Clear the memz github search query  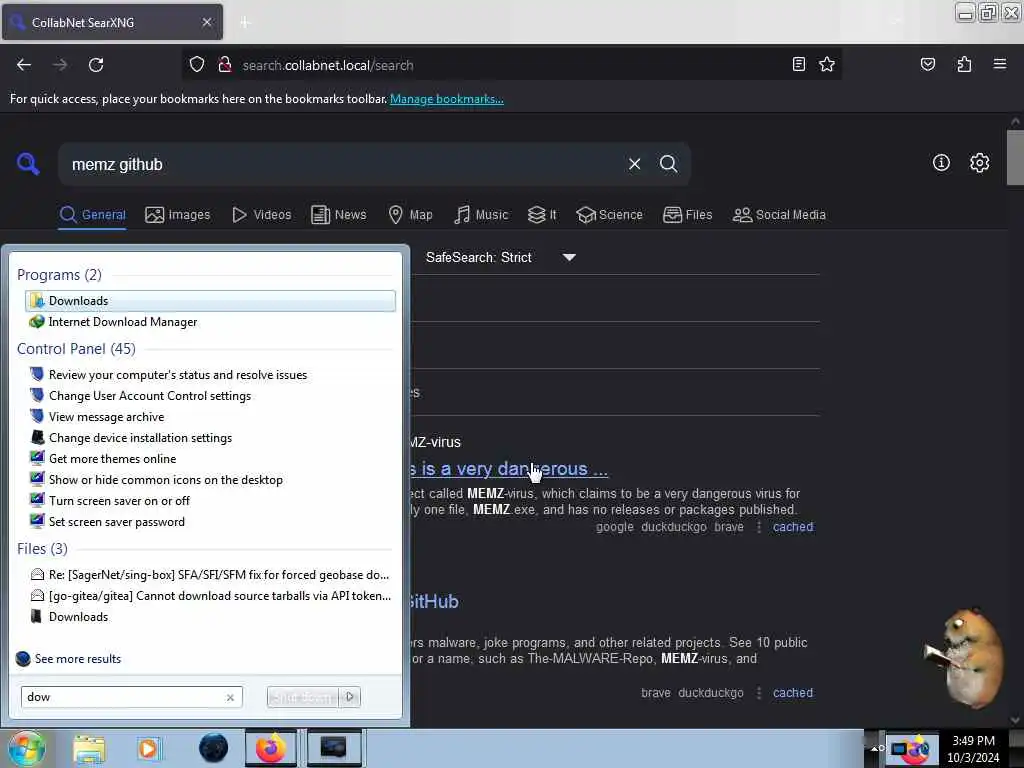634,164
